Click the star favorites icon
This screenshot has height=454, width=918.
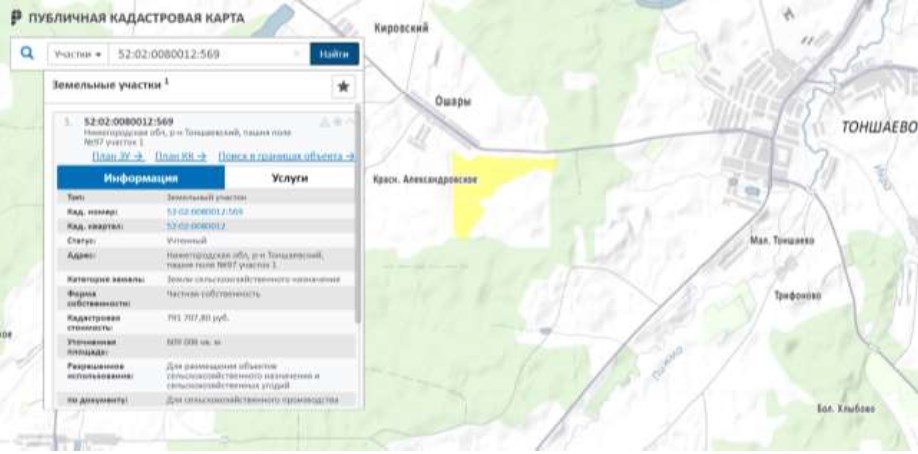tap(343, 87)
